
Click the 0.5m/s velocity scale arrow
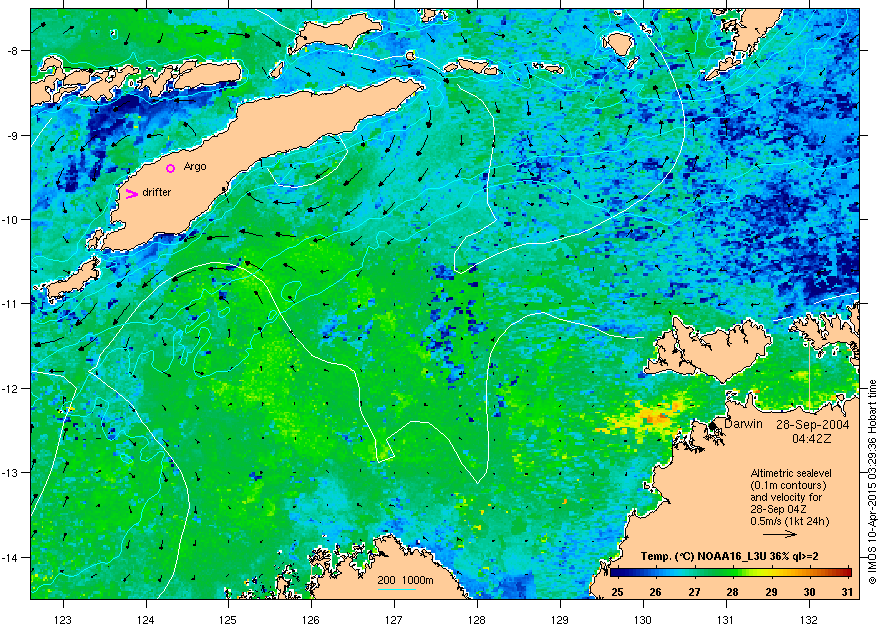pos(780,534)
